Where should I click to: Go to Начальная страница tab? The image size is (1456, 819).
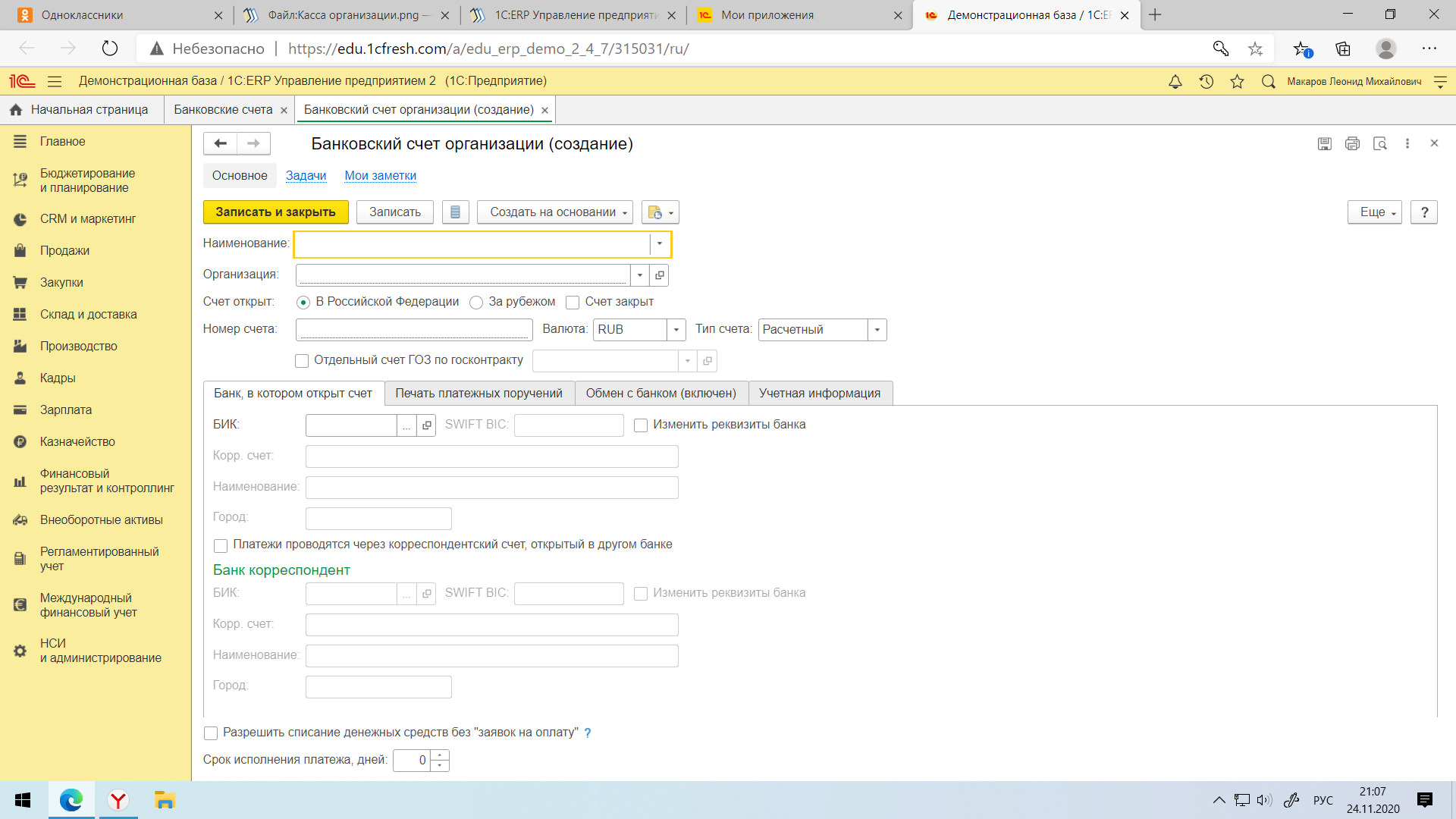81,110
